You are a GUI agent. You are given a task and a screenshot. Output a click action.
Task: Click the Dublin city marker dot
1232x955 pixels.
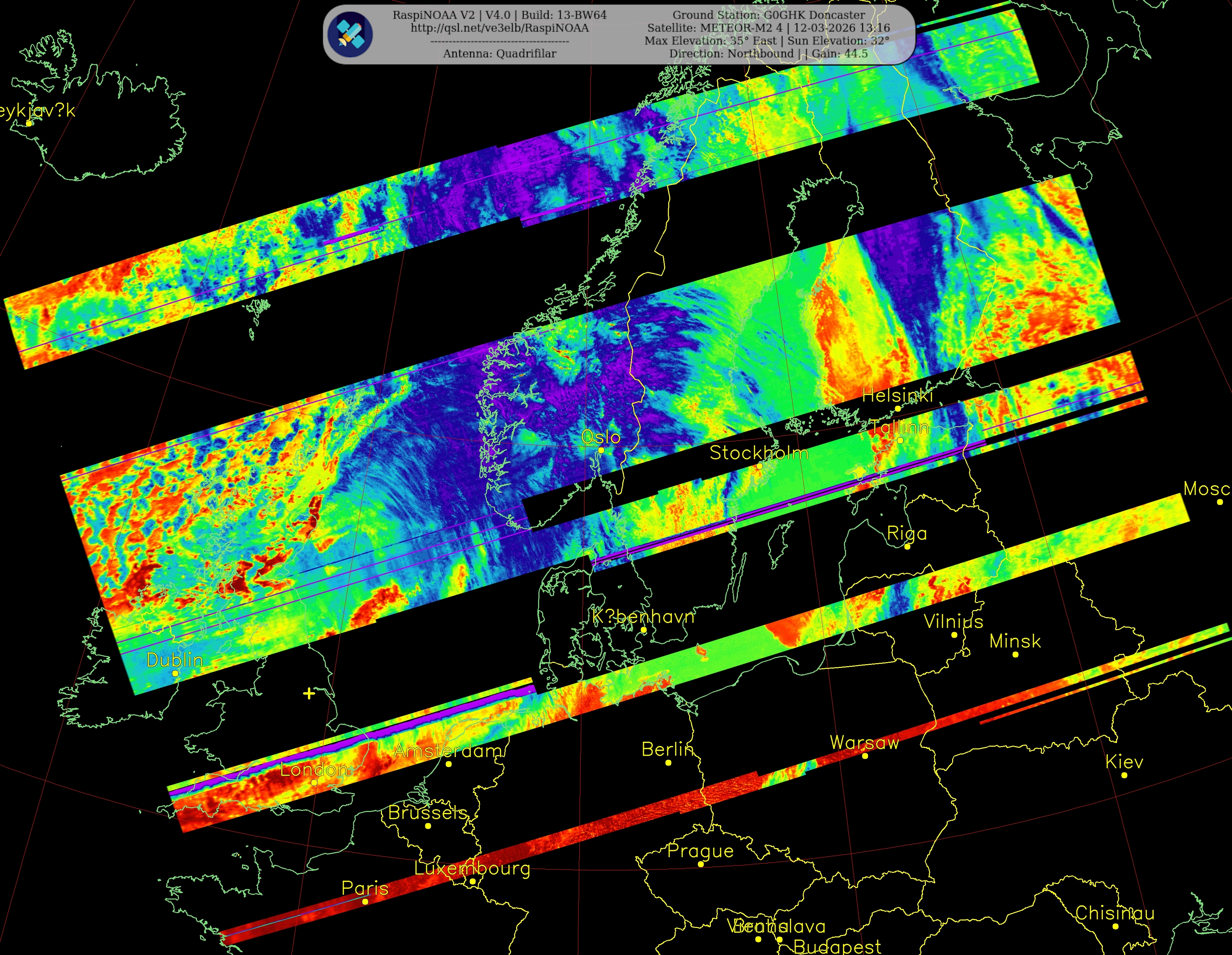point(175,673)
